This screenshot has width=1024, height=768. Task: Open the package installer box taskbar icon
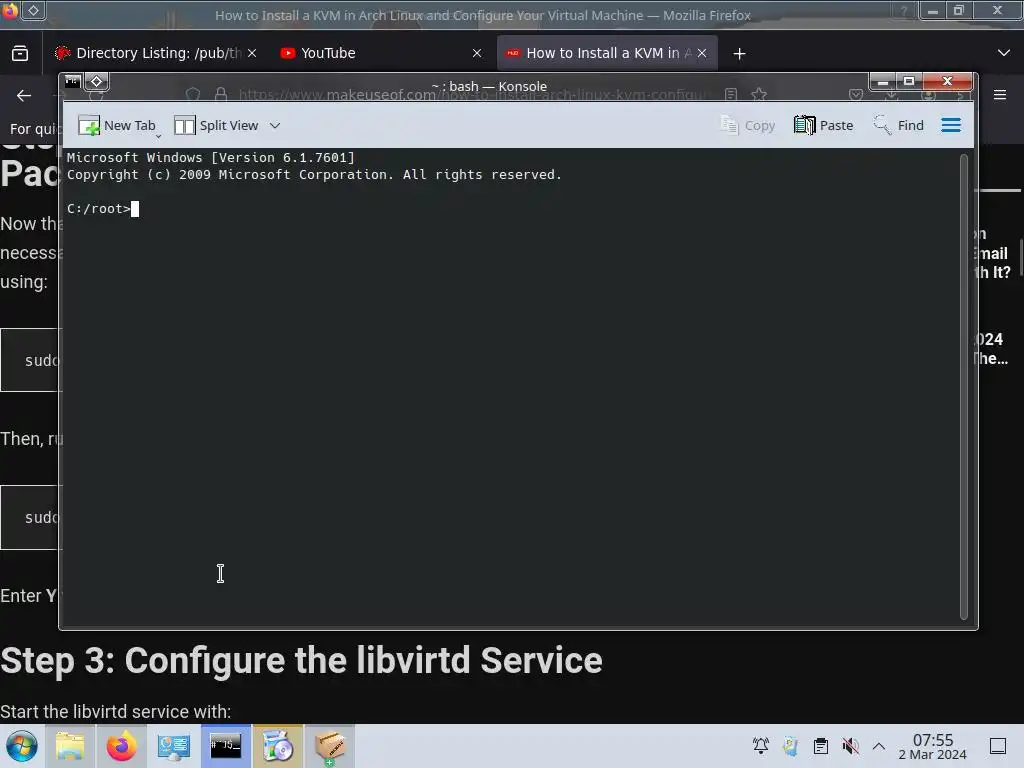tap(330, 746)
